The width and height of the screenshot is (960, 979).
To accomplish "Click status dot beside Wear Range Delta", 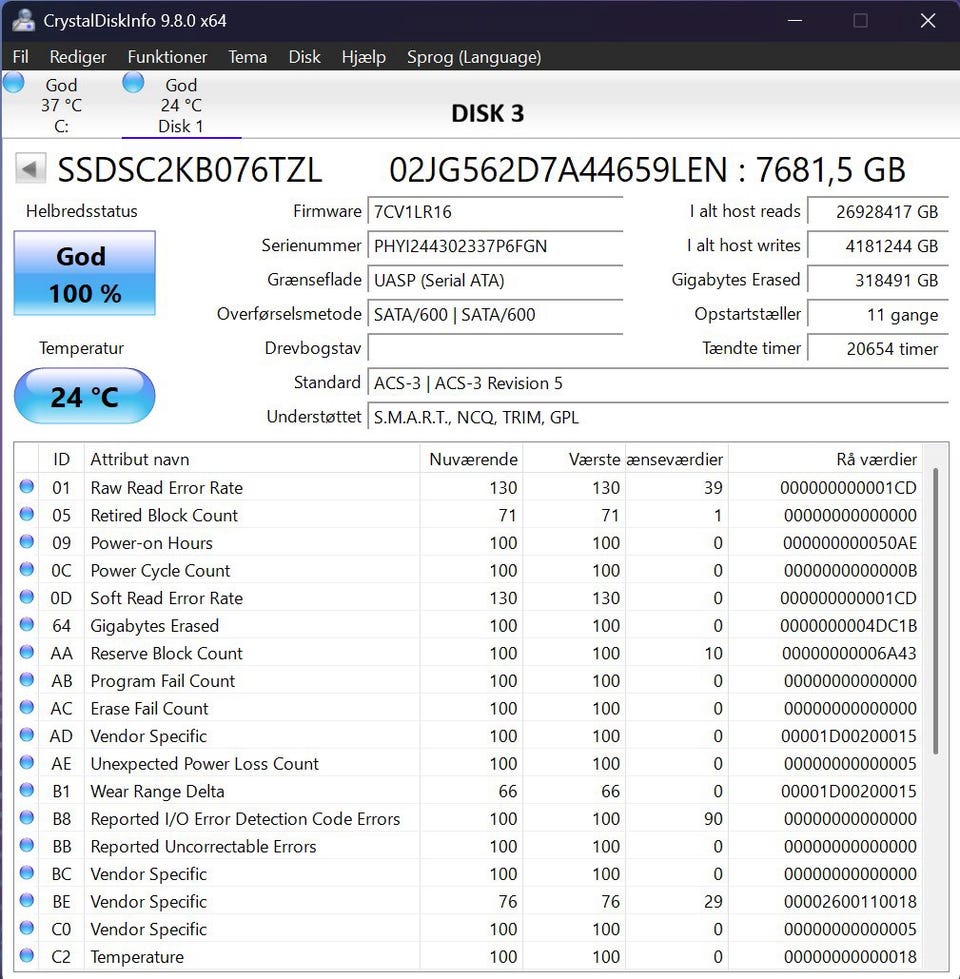I will point(27,791).
